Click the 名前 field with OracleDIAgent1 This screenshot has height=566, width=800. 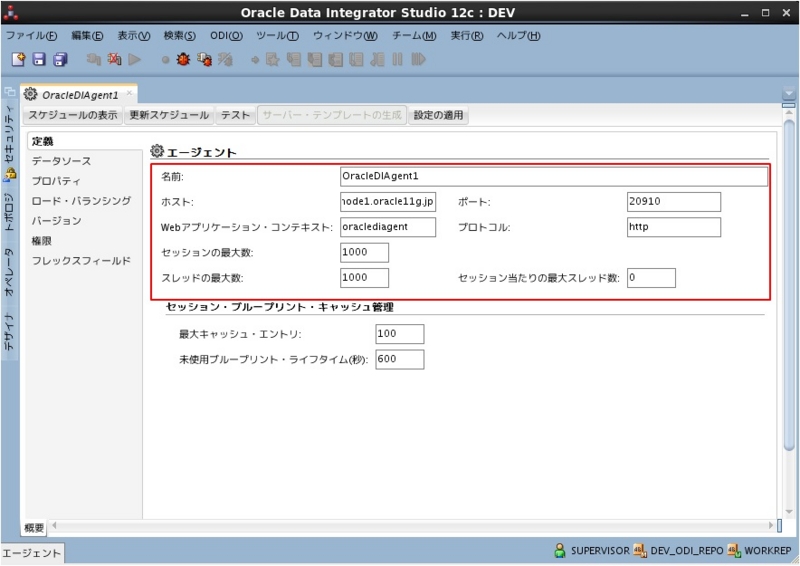coord(554,177)
